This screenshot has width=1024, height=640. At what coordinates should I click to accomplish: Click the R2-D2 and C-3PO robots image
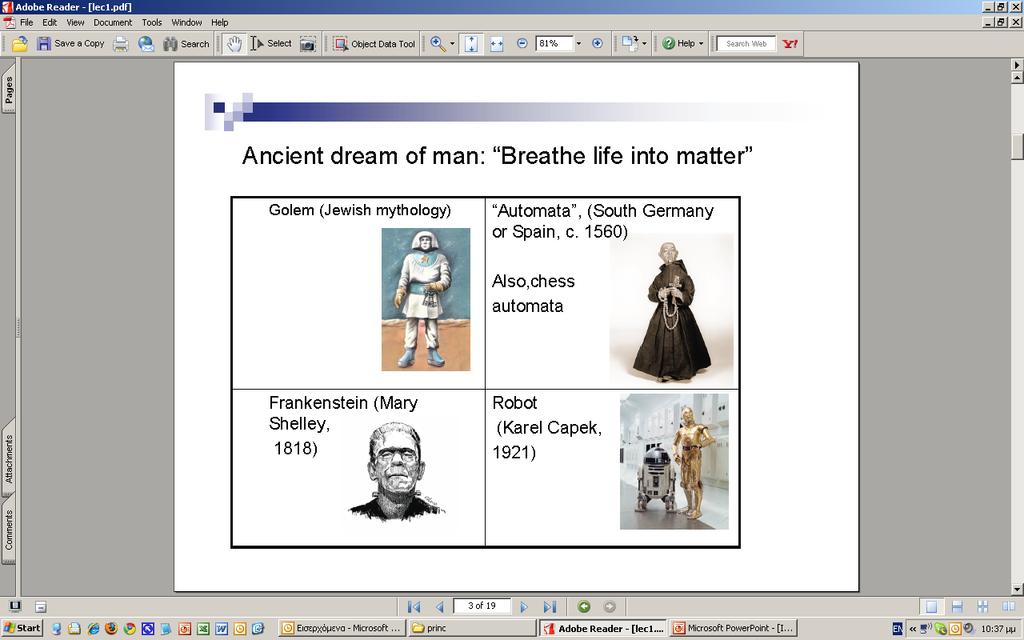point(674,461)
